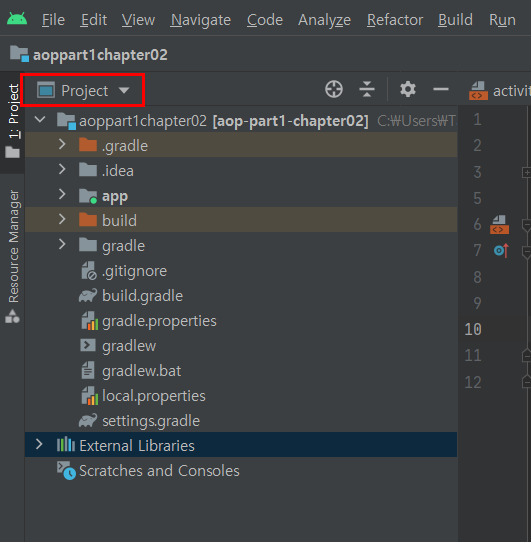Viewport: 531px width, 542px height.
Task: Click line number 1 in the gutter
Action: (x=477, y=119)
